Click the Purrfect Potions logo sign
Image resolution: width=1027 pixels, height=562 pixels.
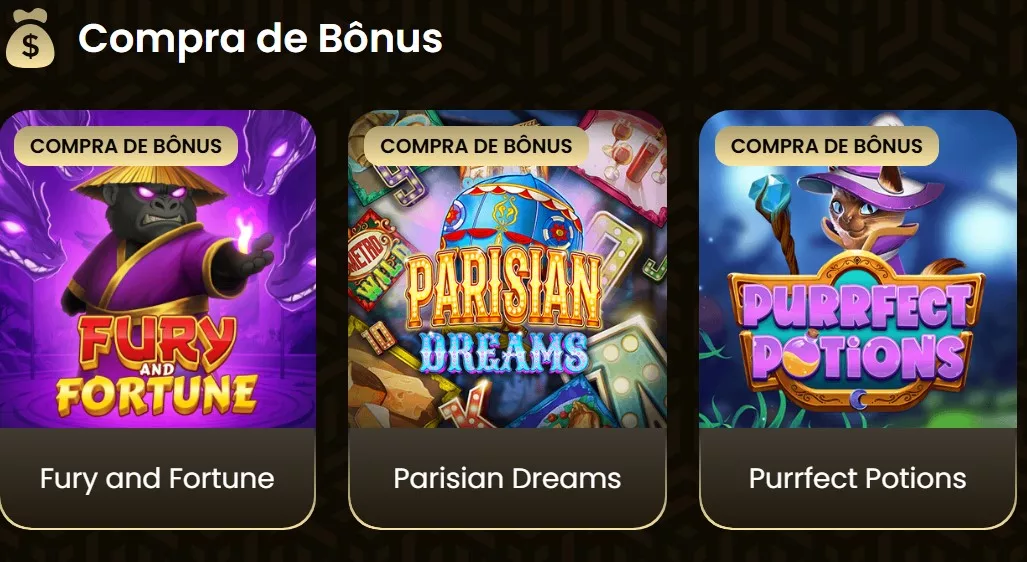pyautogui.click(x=857, y=331)
